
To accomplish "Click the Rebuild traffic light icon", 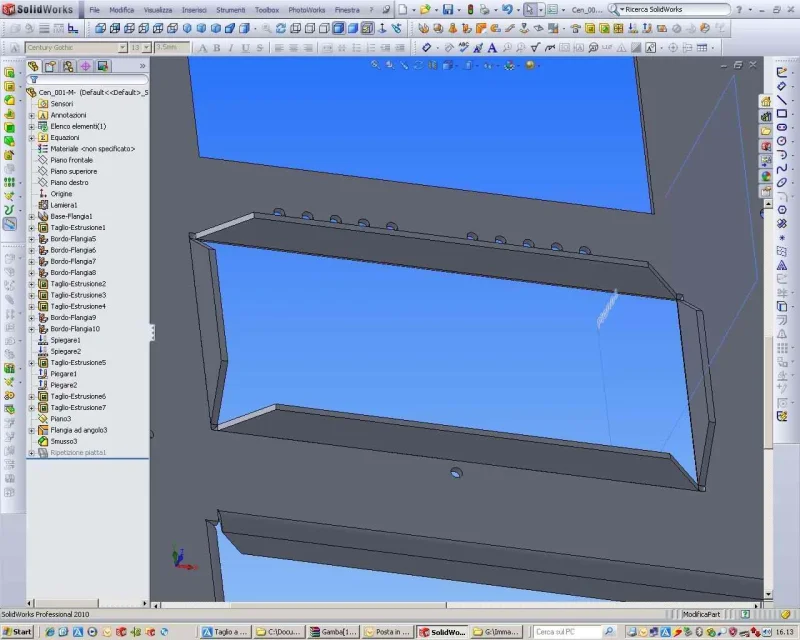I will [x=470, y=10].
